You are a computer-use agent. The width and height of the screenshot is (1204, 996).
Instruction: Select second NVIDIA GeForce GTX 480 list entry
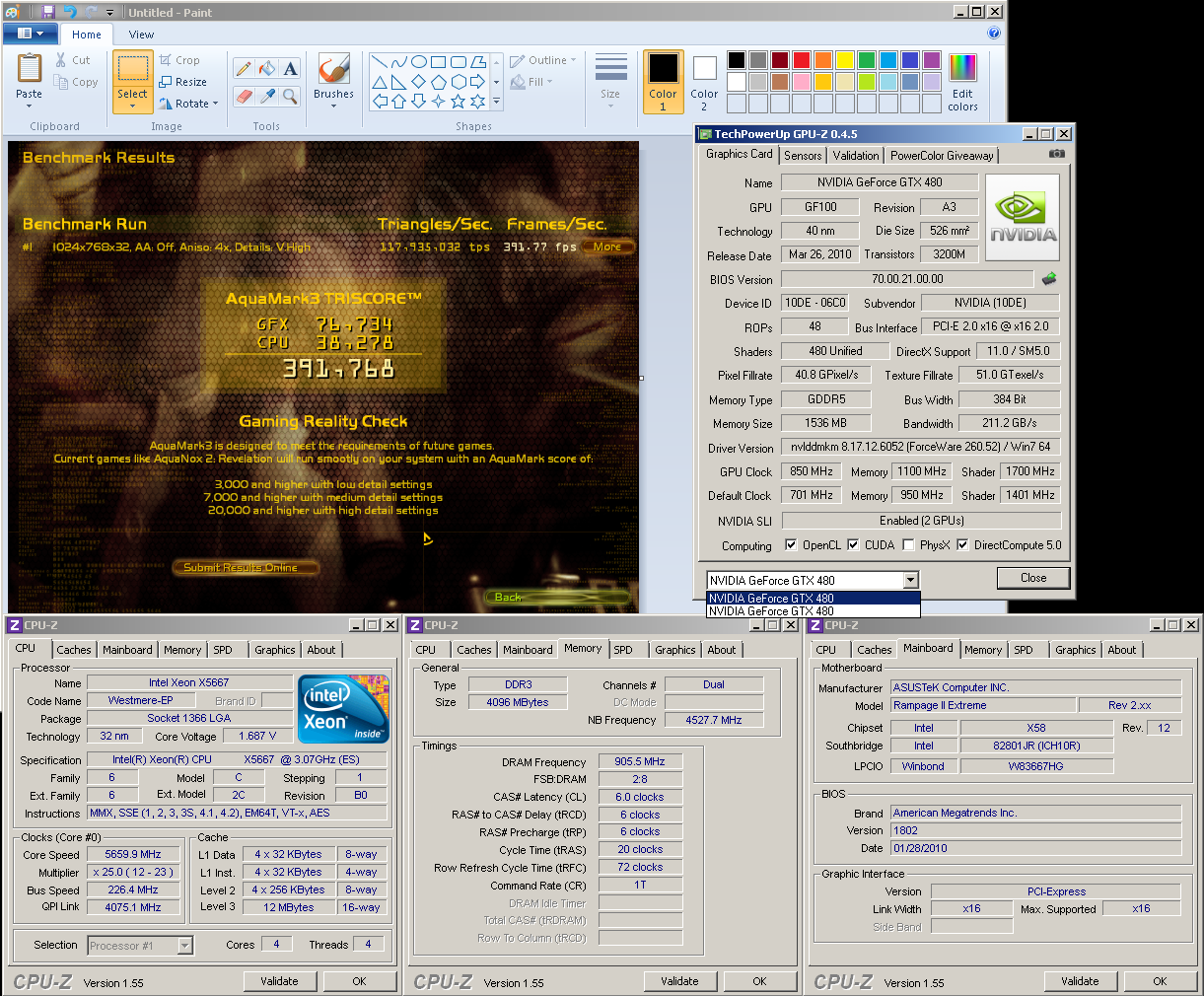pyautogui.click(x=813, y=610)
